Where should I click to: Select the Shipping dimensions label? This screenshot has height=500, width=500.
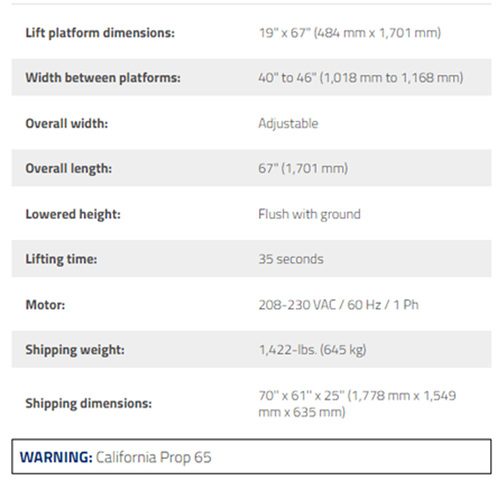[x=89, y=403]
